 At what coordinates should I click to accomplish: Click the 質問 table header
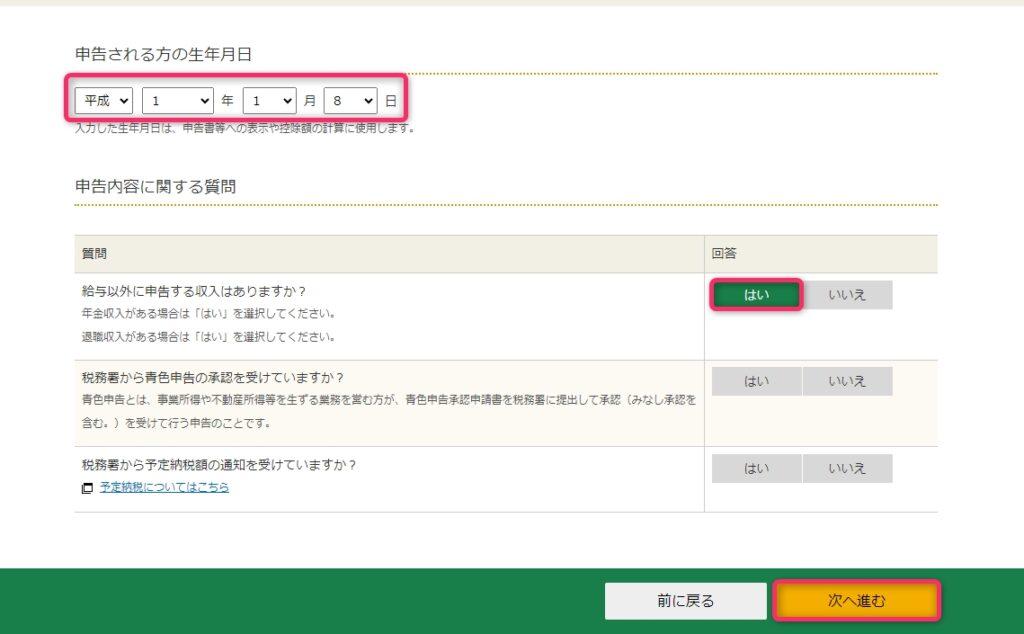pos(91,255)
